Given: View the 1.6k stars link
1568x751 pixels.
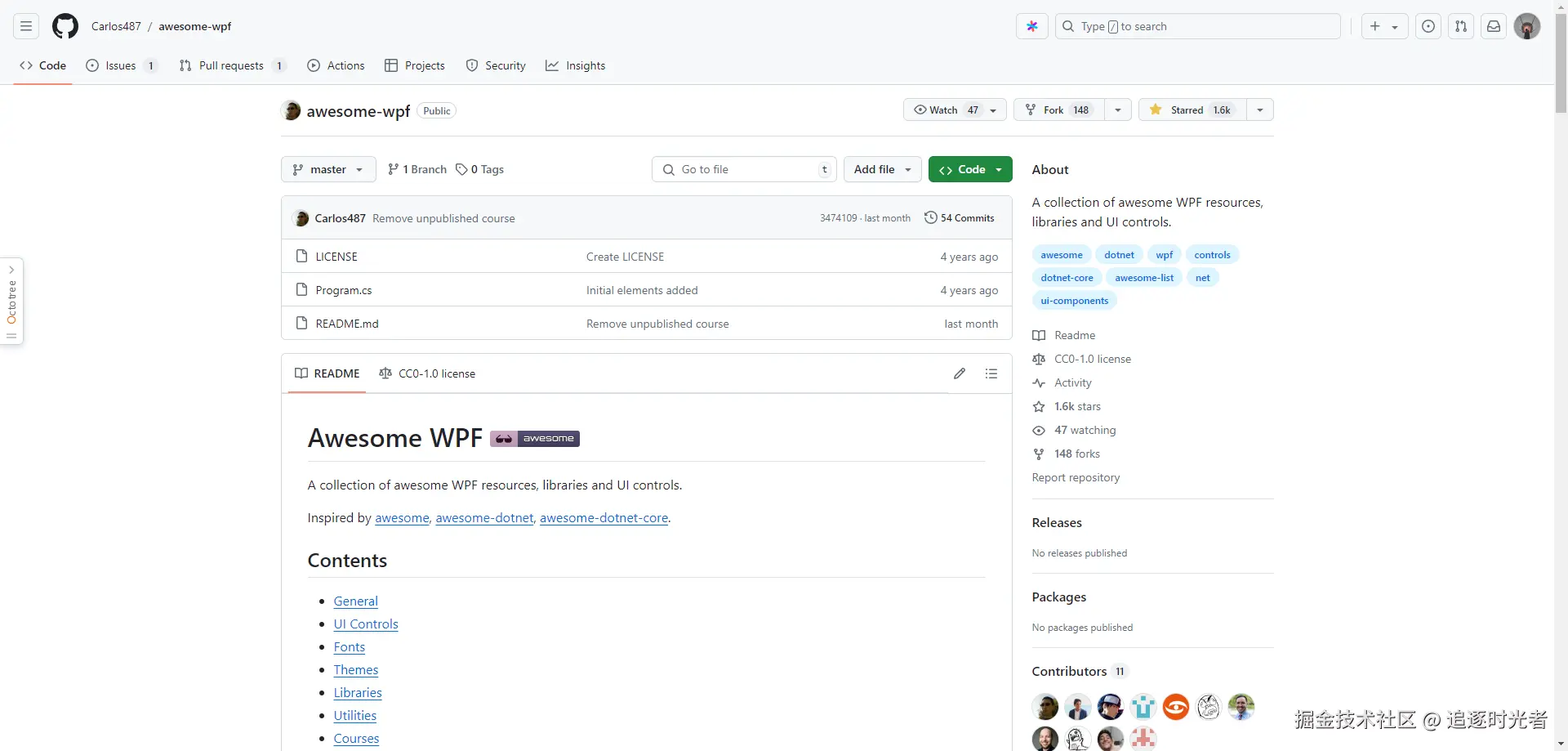Looking at the screenshot, I should [1067, 406].
